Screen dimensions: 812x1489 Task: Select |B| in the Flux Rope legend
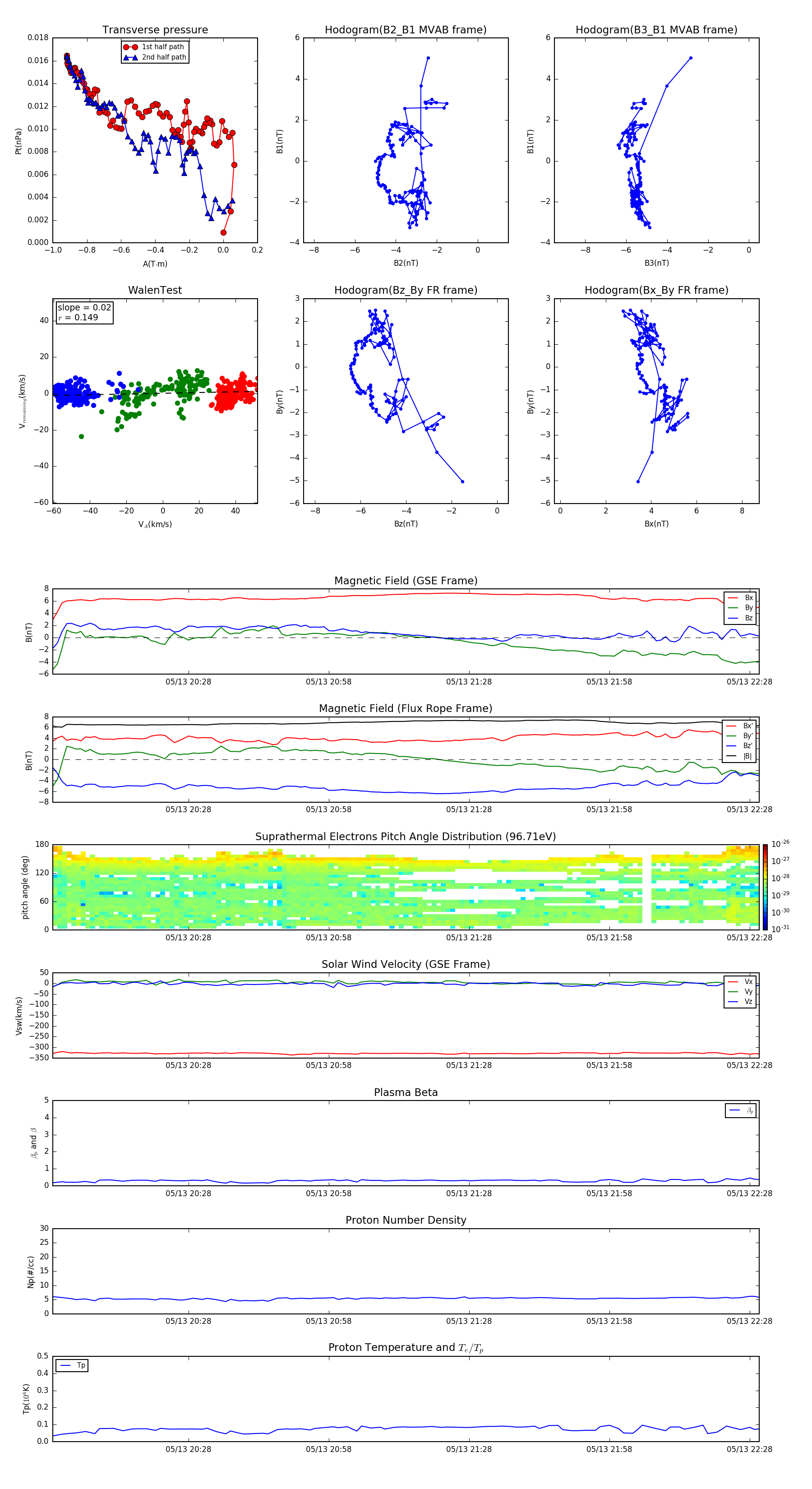pos(740,756)
